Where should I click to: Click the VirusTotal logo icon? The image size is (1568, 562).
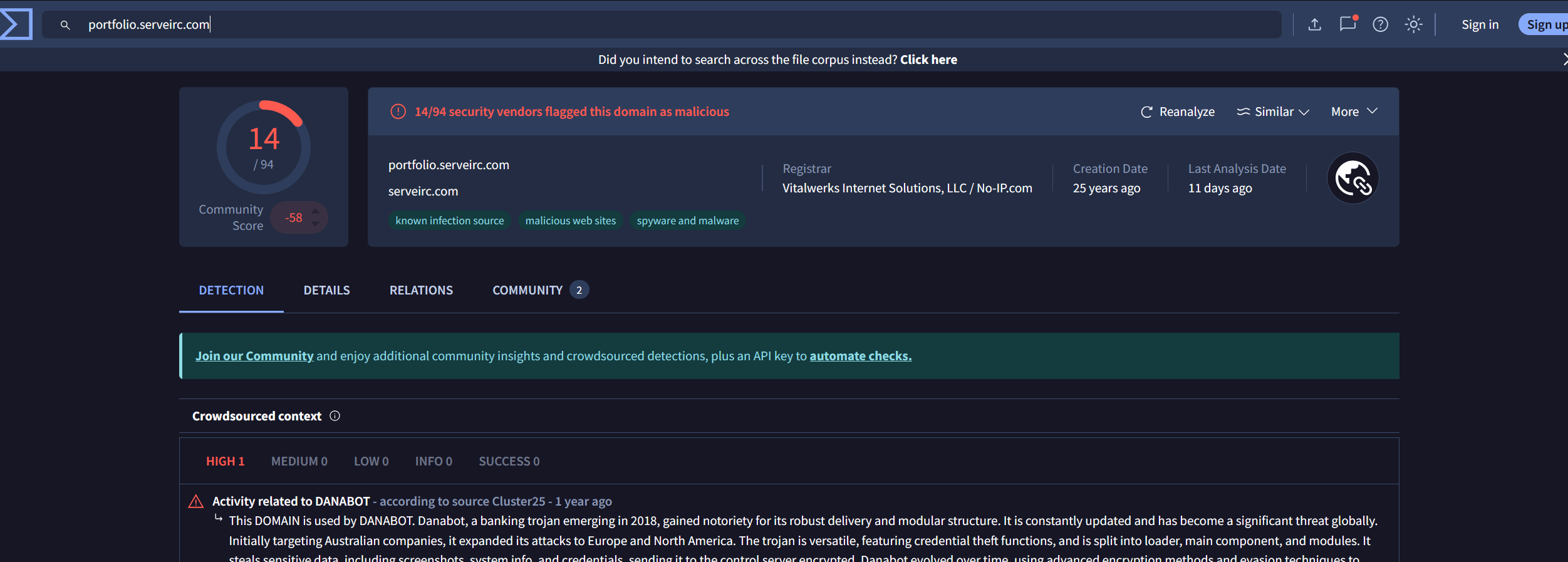tap(16, 24)
